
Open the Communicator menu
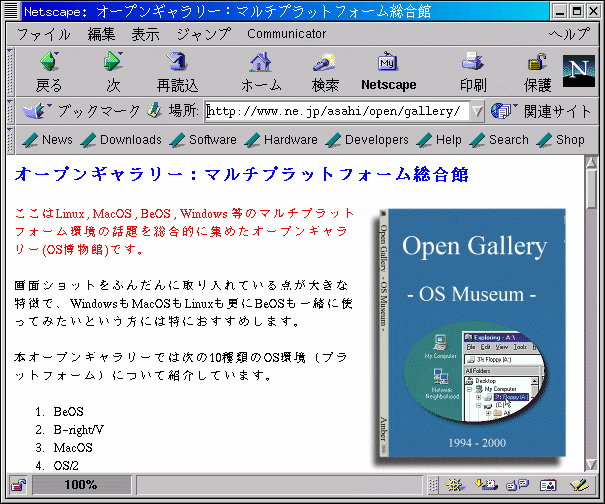tap(286, 34)
